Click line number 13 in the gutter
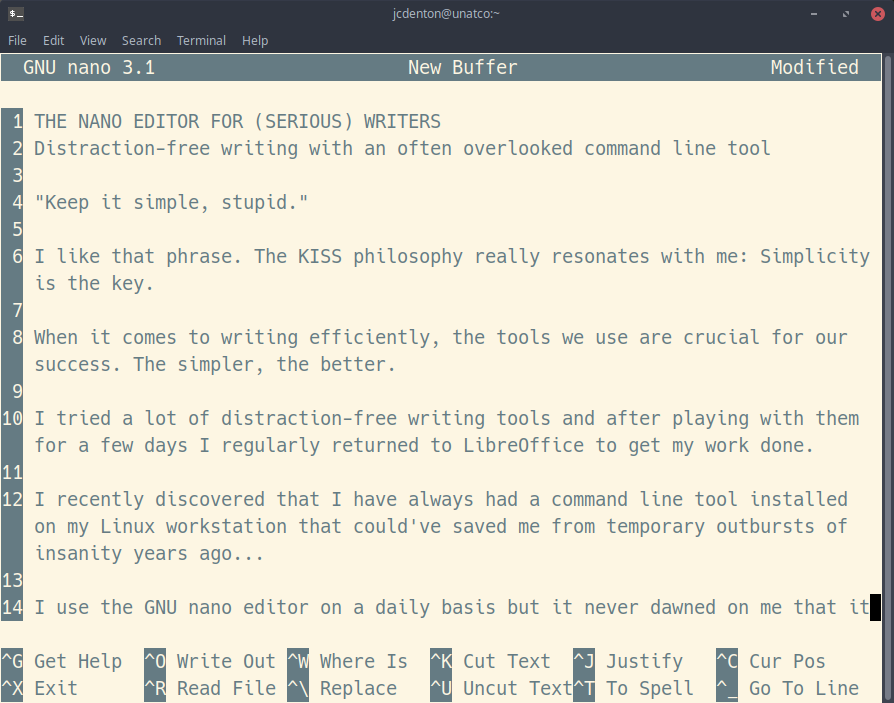894x703 pixels. point(12,580)
